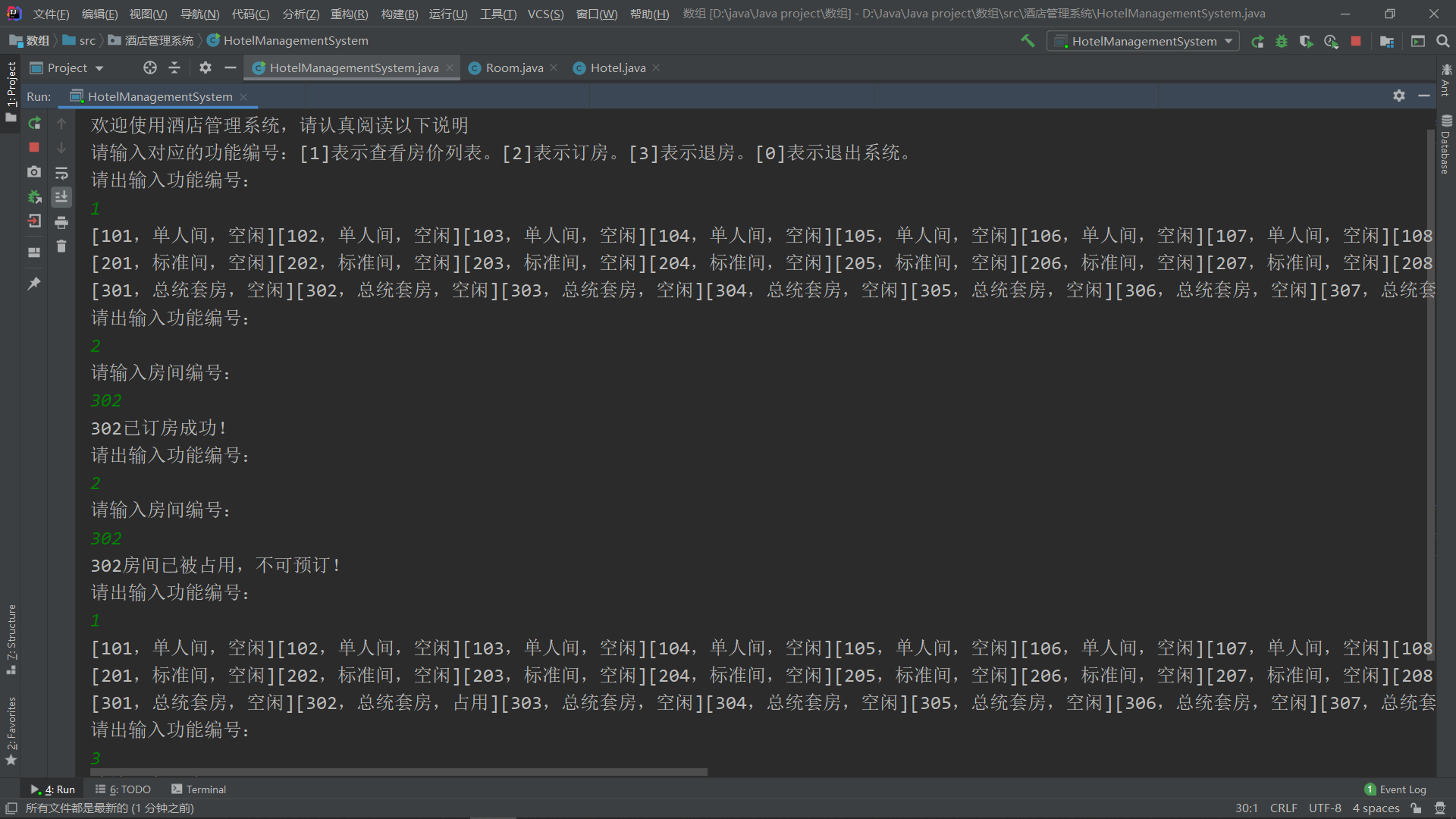Open the 导航(N) menu

199,14
